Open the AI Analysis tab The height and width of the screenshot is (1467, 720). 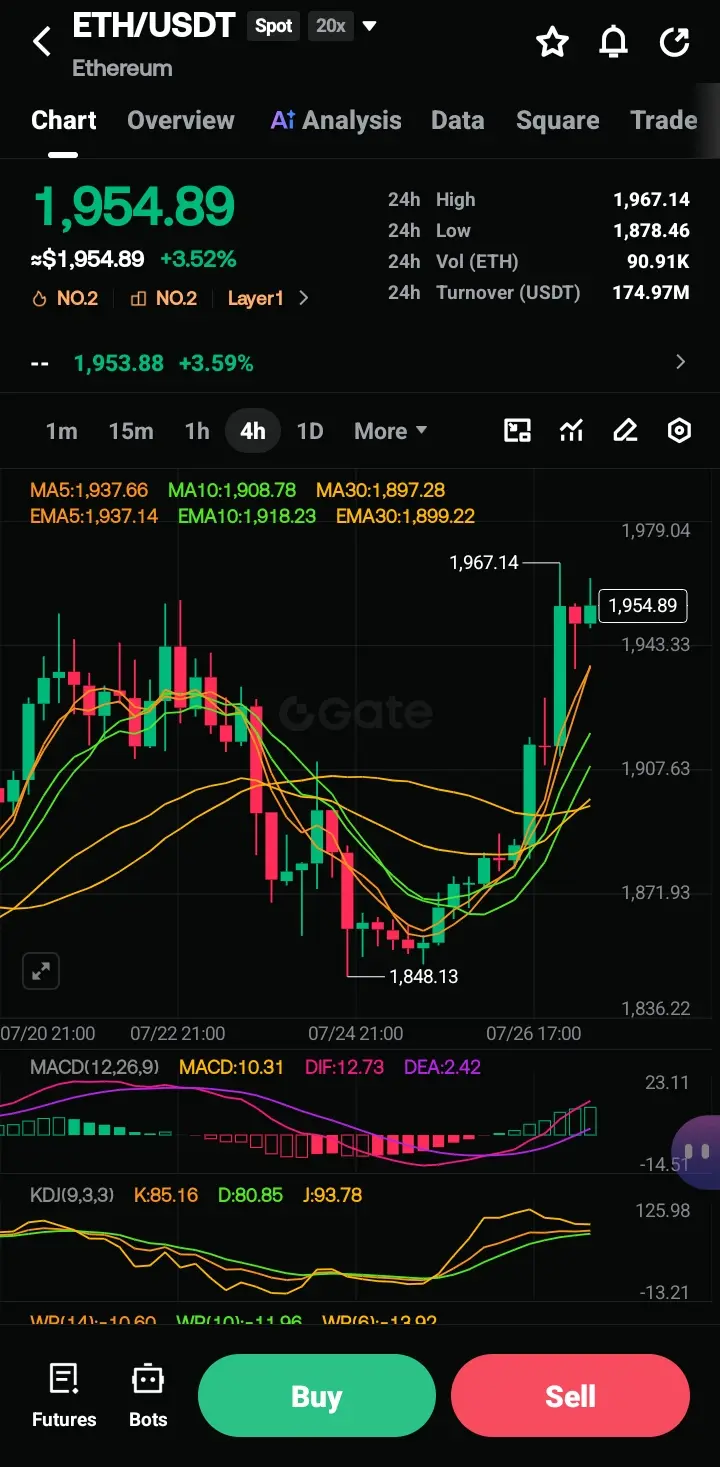336,120
